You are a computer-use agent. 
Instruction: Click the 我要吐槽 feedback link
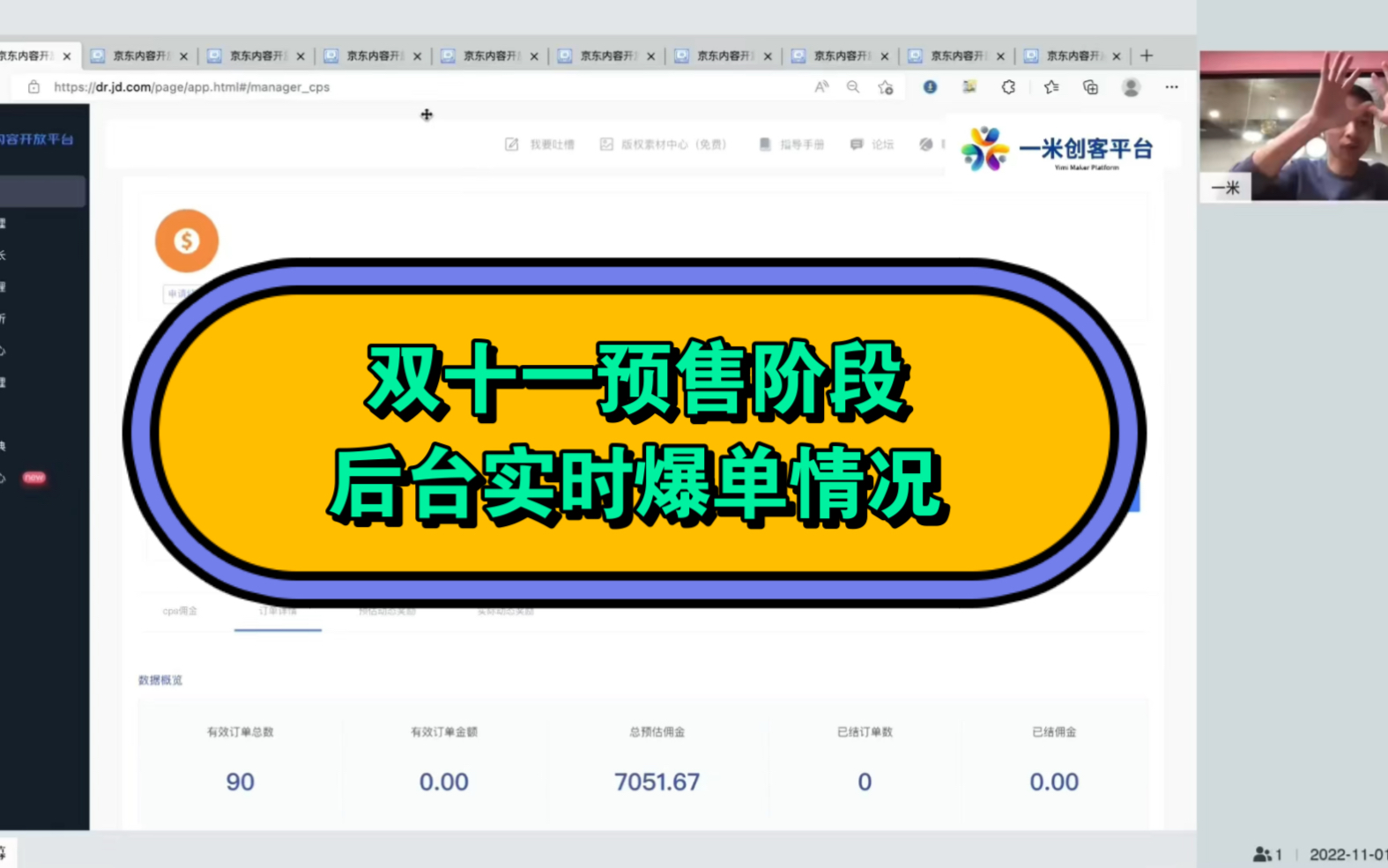(x=553, y=145)
